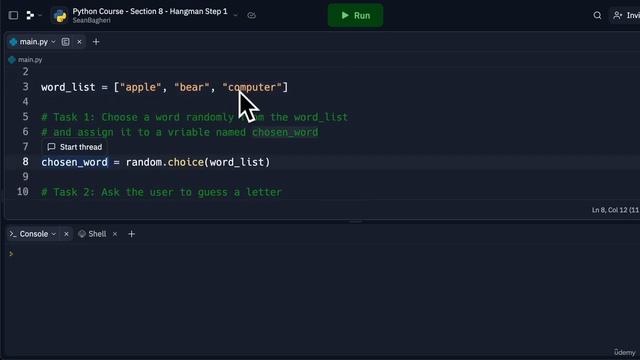This screenshot has width=640, height=360.
Task: Click the split pane icon on main.py tab
Action: 65,42
